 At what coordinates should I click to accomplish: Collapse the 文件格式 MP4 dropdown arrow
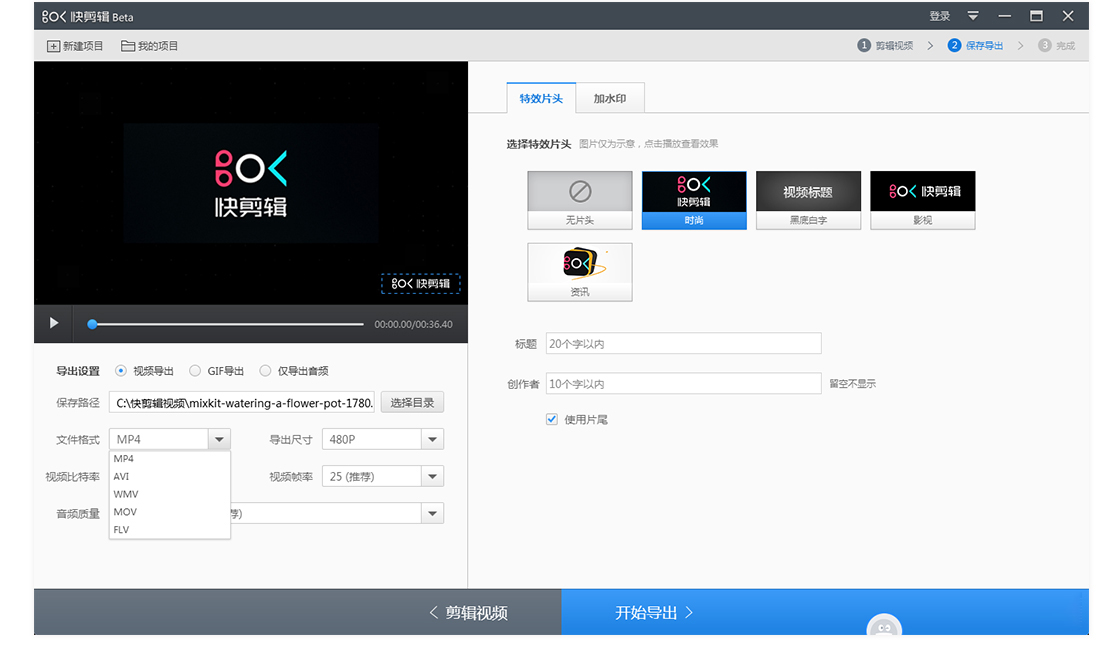click(x=219, y=439)
